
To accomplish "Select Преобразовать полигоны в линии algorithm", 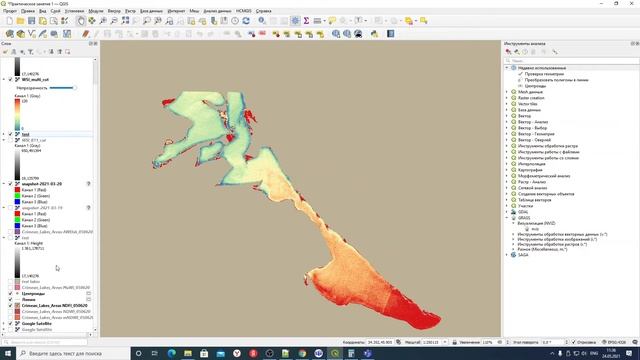I will click(557, 80).
